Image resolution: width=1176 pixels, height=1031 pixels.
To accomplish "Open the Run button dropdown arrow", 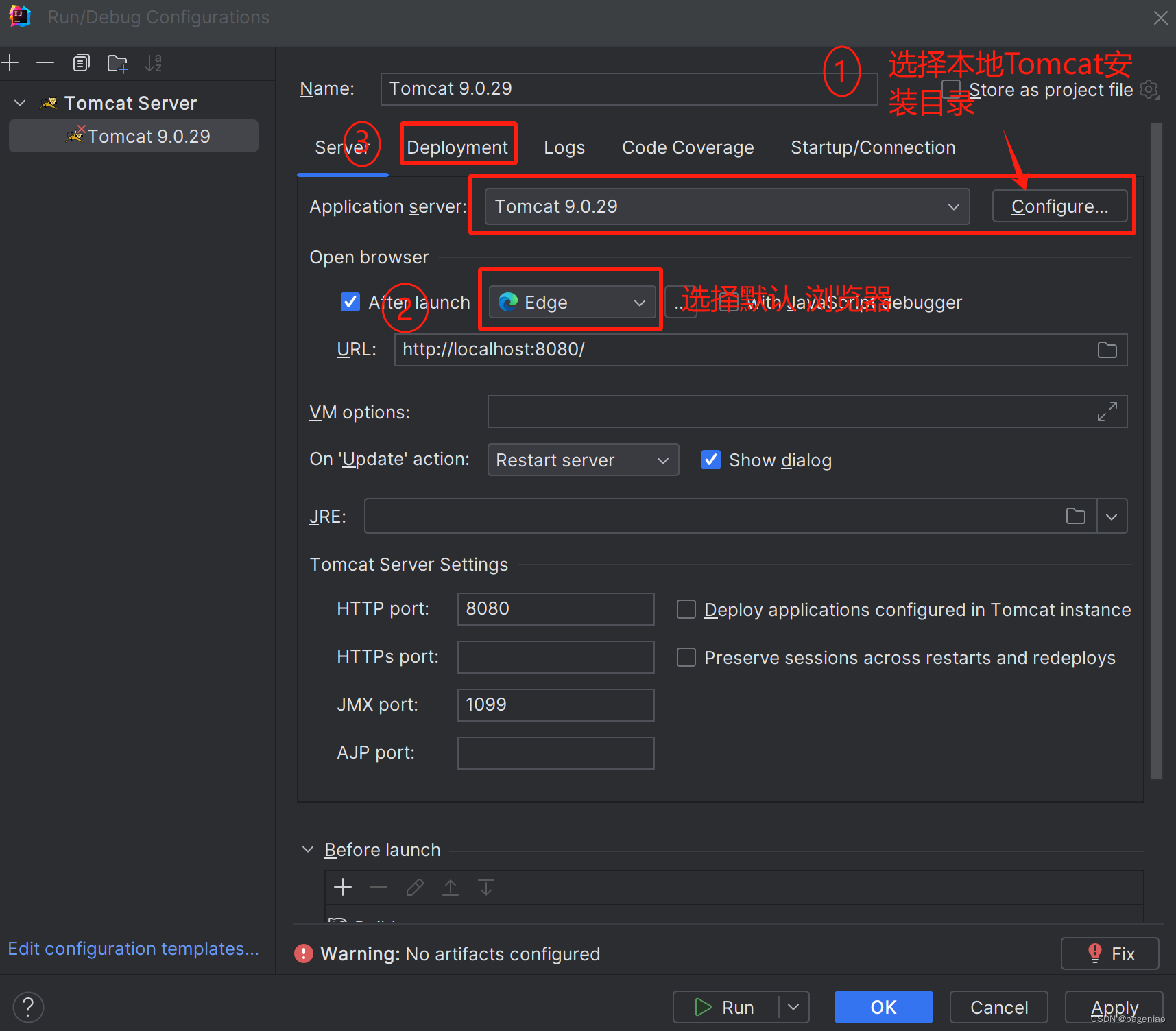I will (794, 1007).
